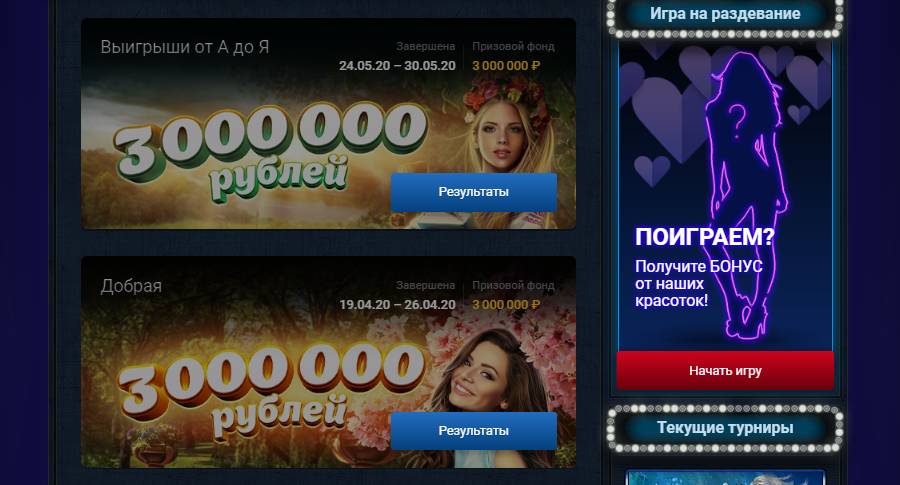The height and width of the screenshot is (485, 900).
Task: Click the green 3 000 000 рублей graphic
Action: 270,150
